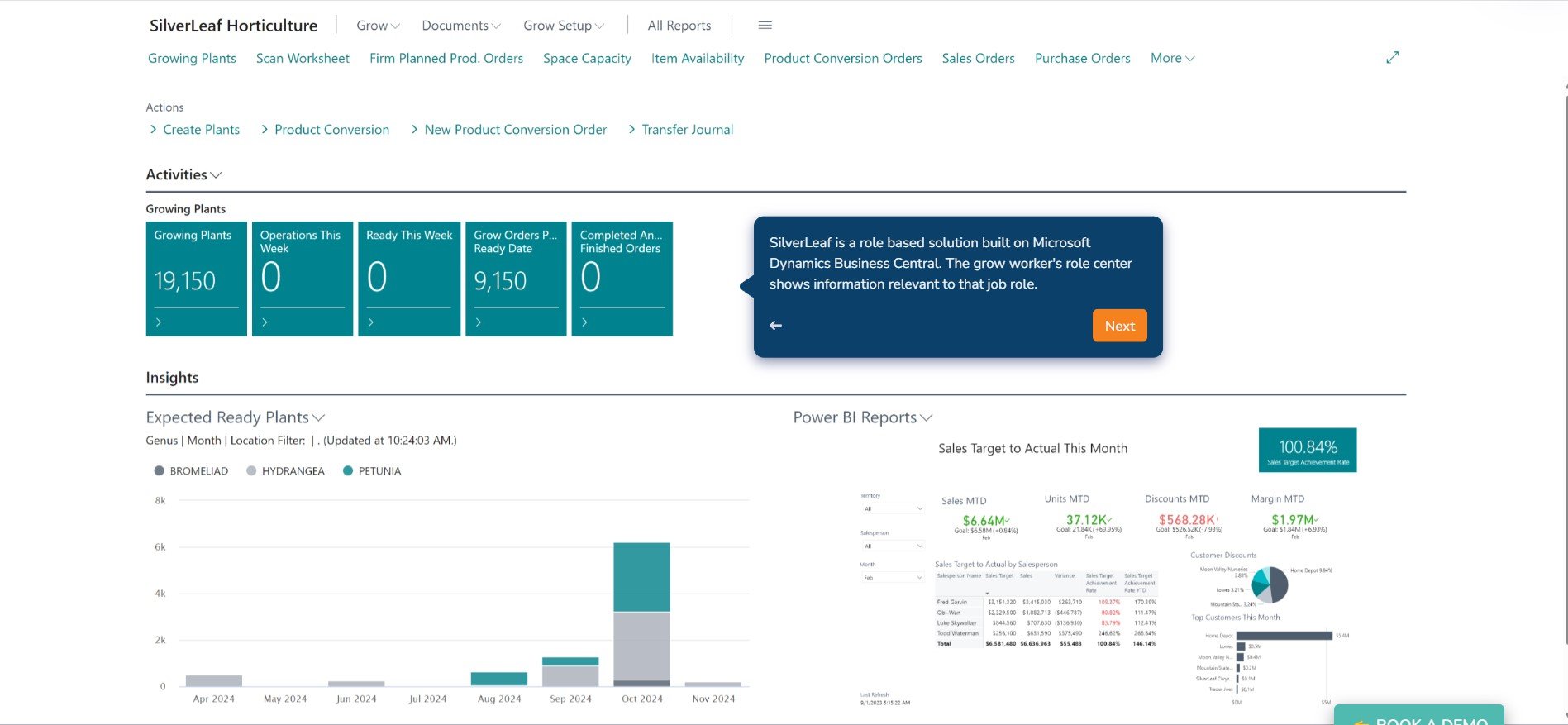Open Firm Planned Prod. Orders
This screenshot has height=725, width=1568.
click(x=446, y=58)
